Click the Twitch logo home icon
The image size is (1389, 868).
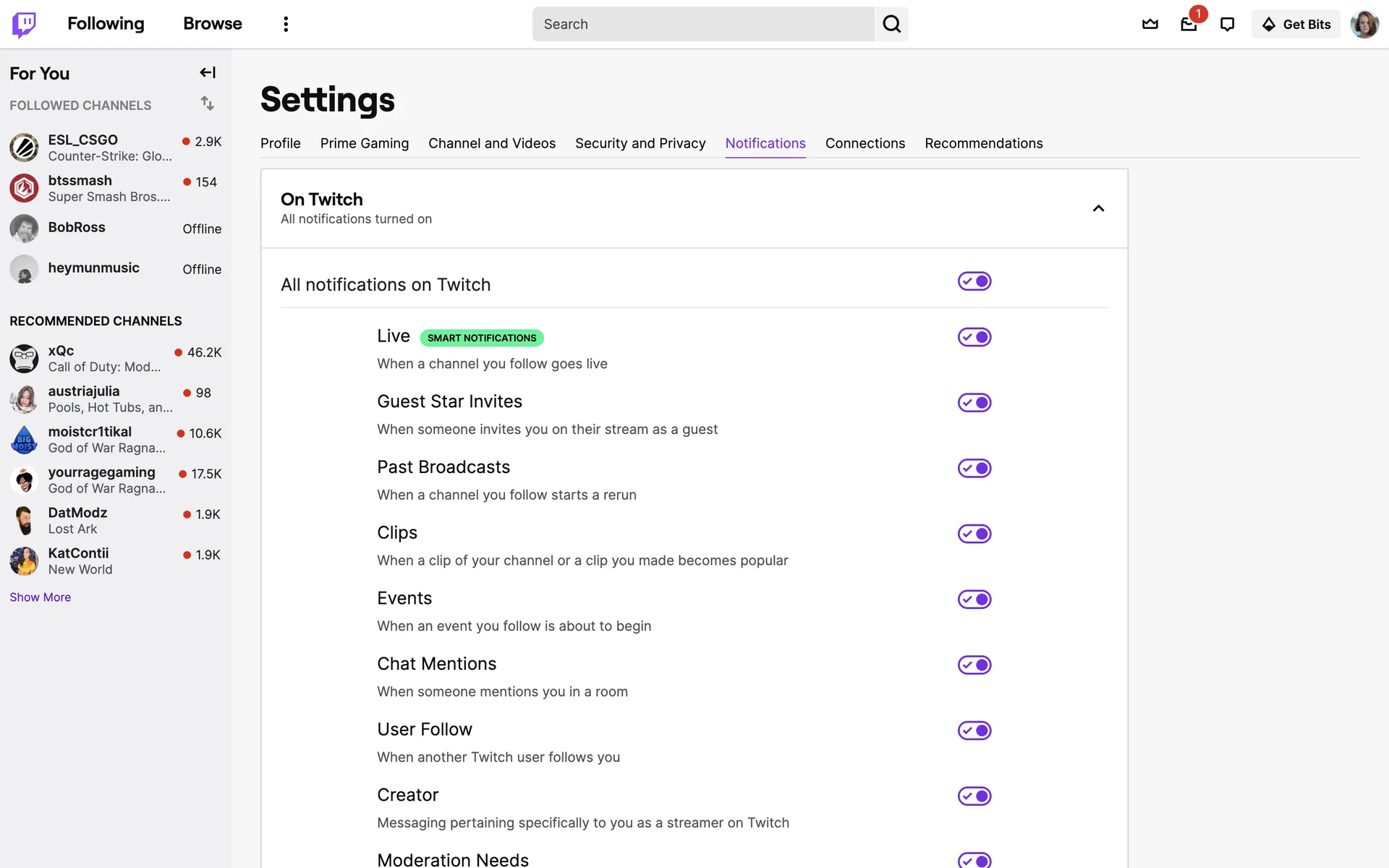[24, 24]
